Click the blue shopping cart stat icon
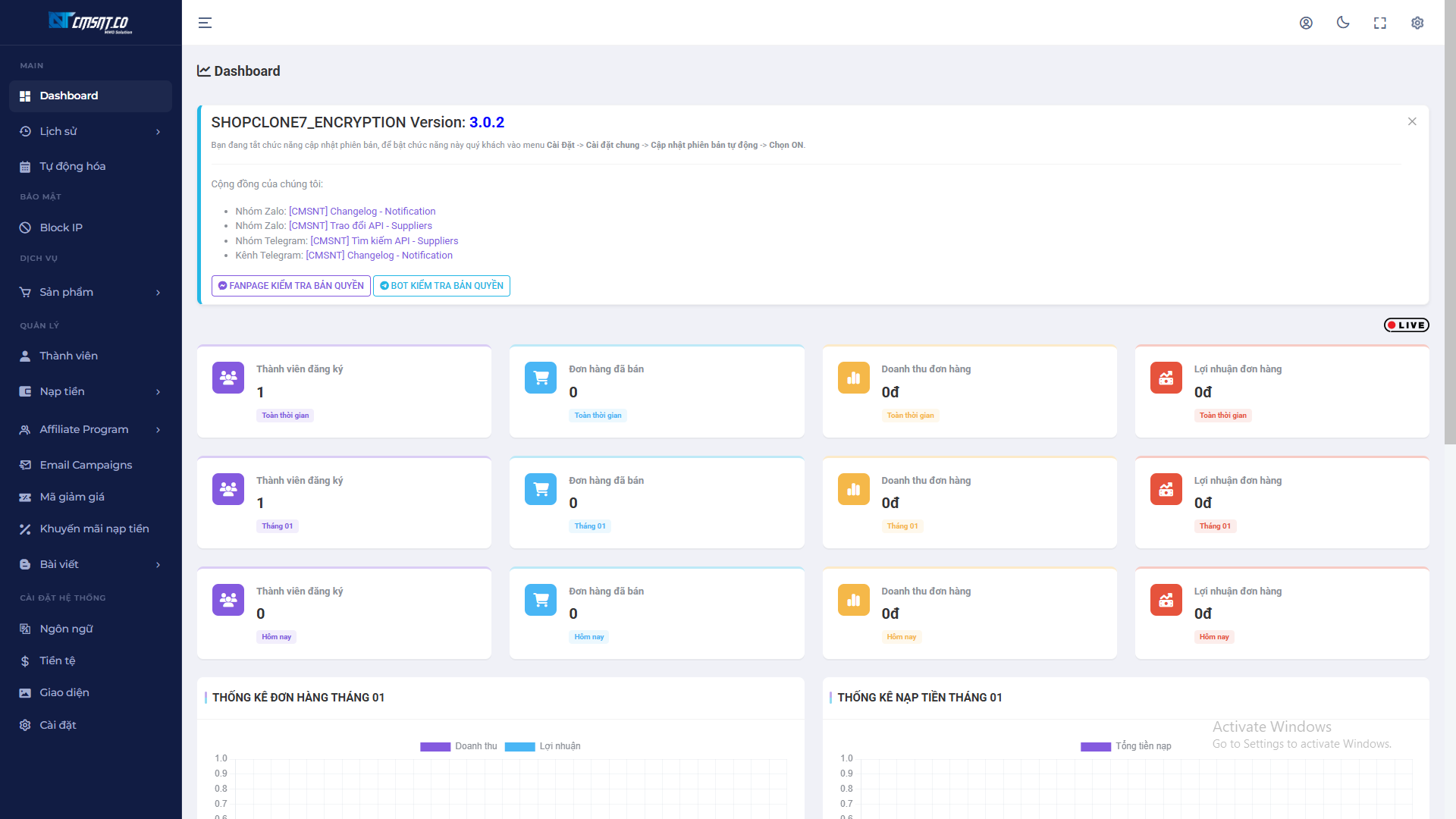1456x819 pixels. (x=541, y=378)
